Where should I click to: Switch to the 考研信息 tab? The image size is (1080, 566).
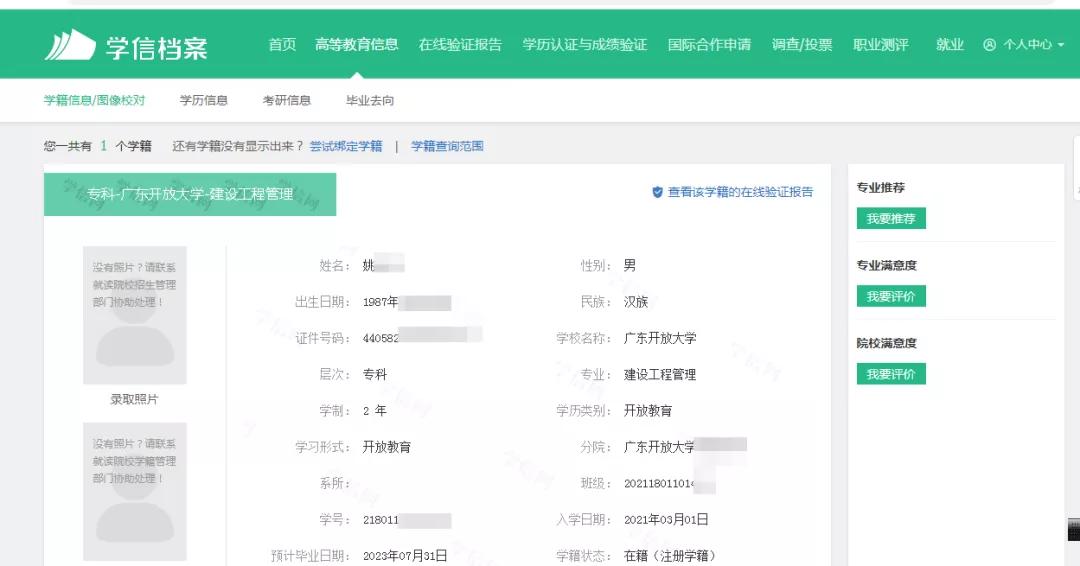pos(287,101)
